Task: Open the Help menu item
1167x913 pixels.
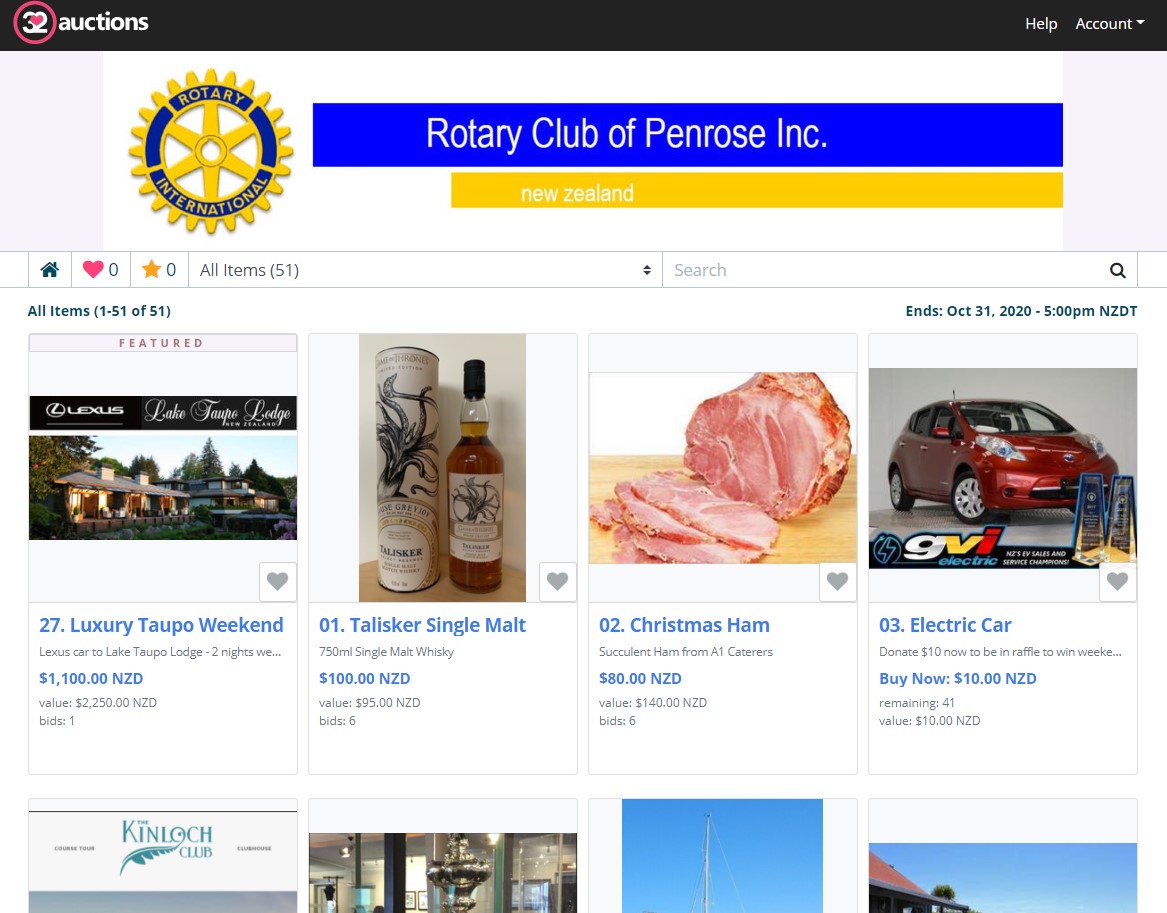Action: point(1040,24)
